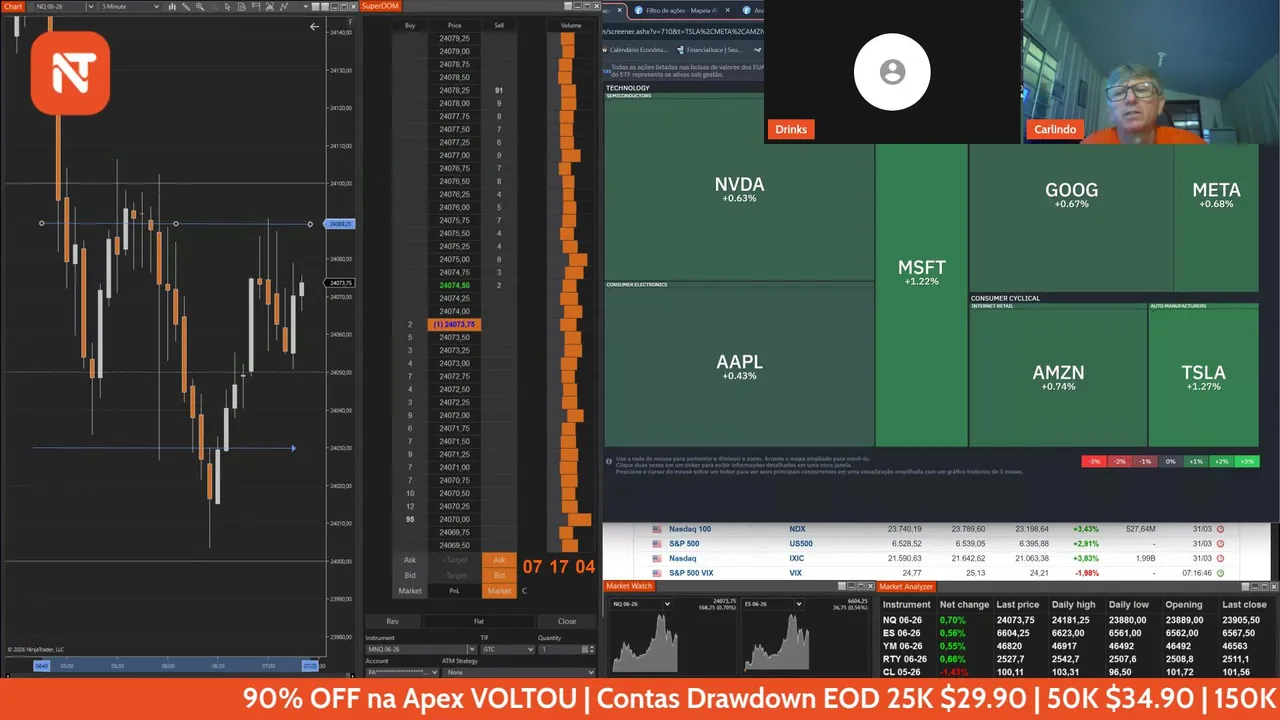
Task: Click the browser address bar URL
Action: [683, 31]
